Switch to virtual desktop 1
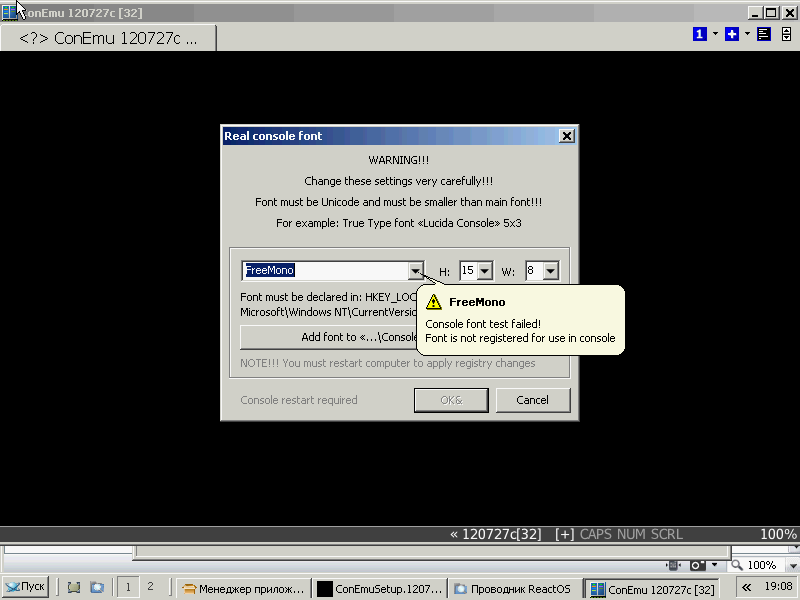The image size is (800, 600). click(x=128, y=587)
